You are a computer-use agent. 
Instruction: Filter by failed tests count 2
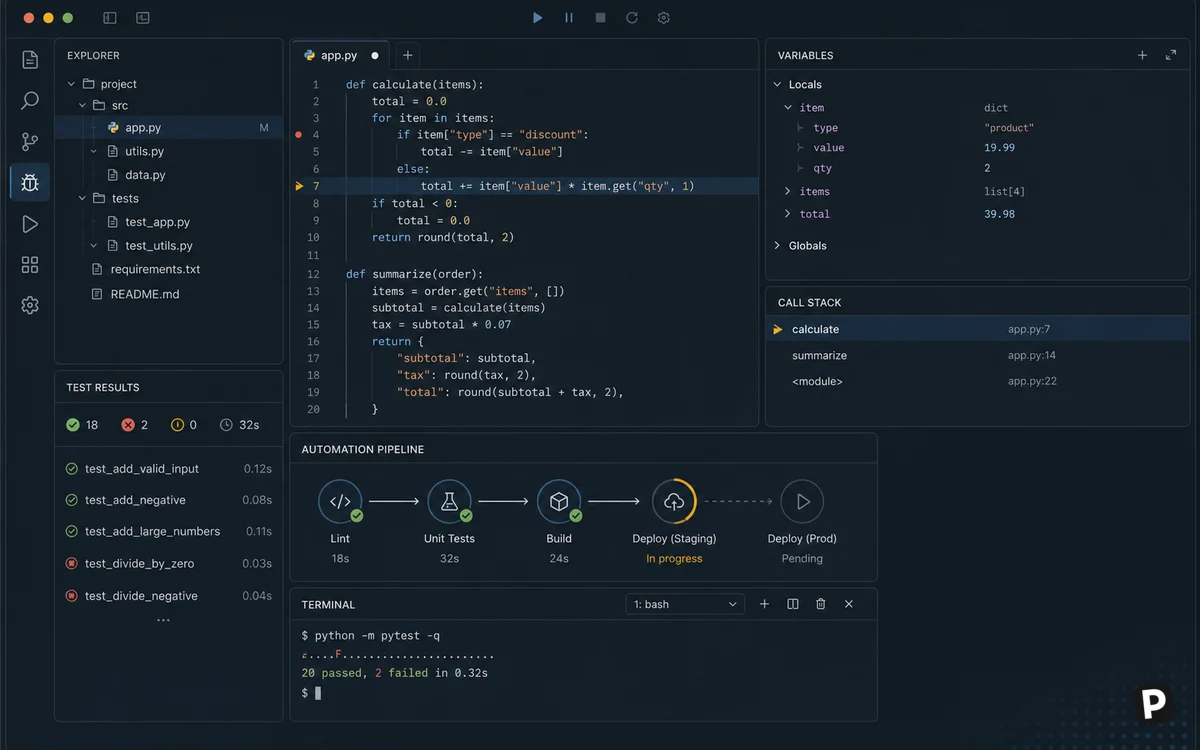pyautogui.click(x=135, y=425)
